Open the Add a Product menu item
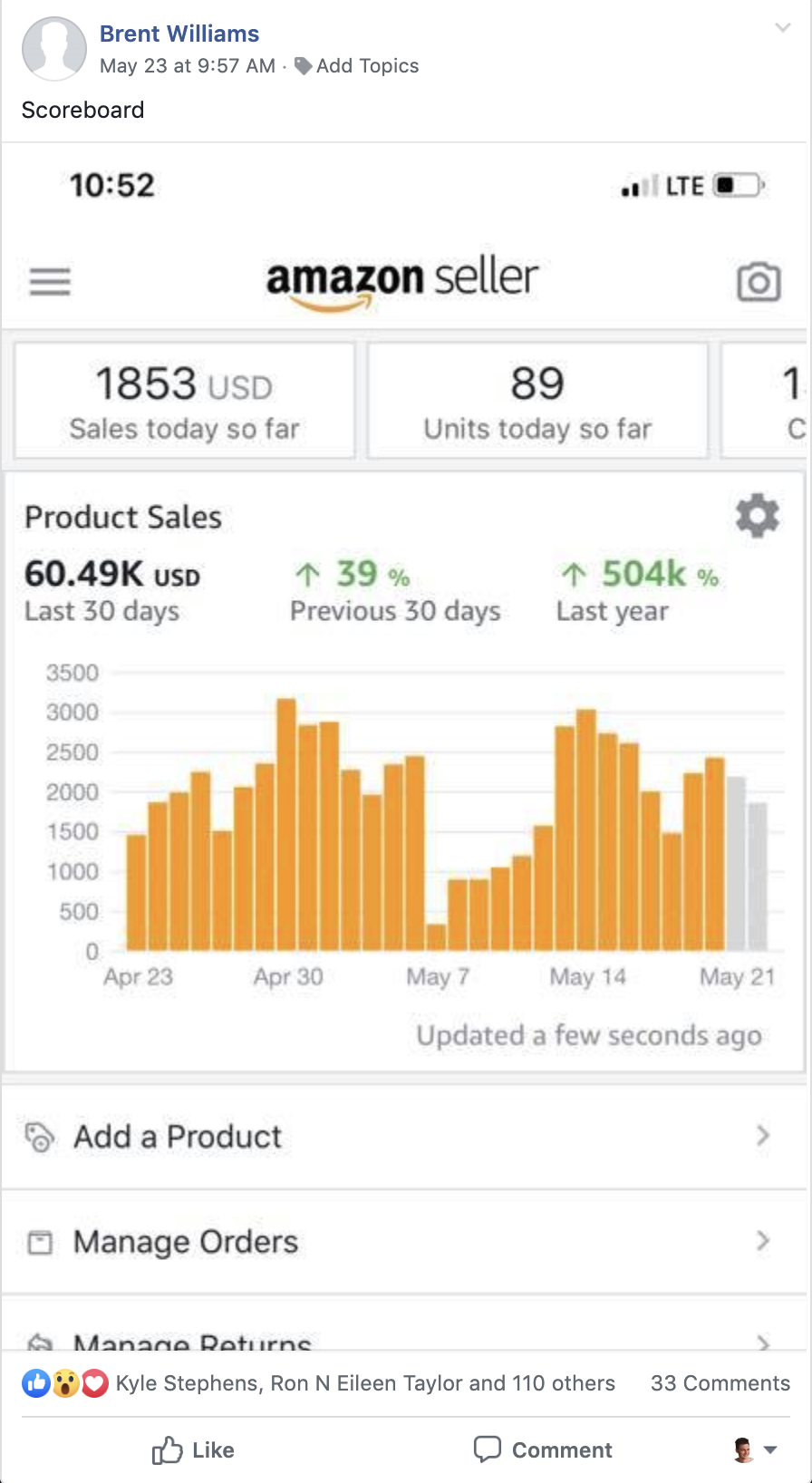This screenshot has width=812, height=1483. pos(178,1137)
